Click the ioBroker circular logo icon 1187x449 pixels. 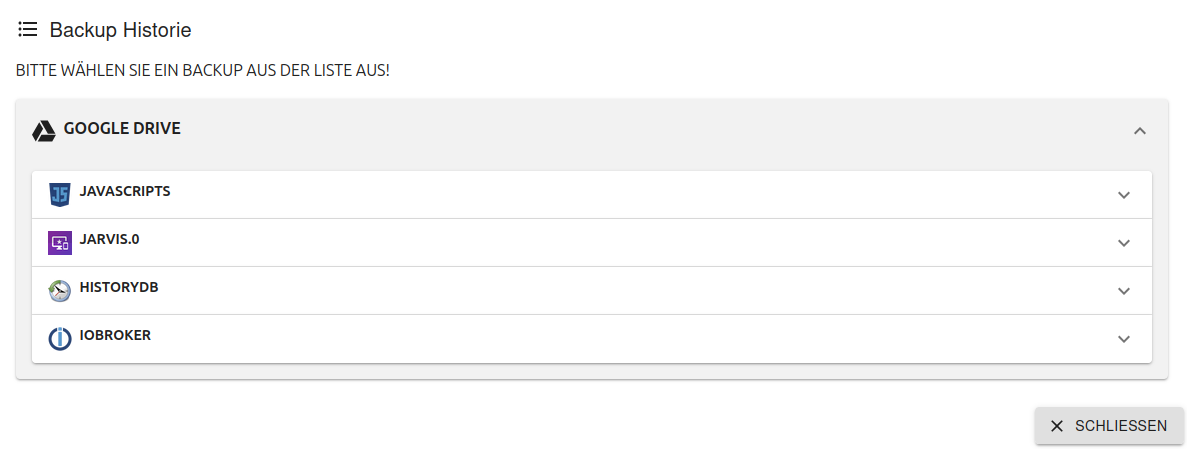[x=60, y=339]
